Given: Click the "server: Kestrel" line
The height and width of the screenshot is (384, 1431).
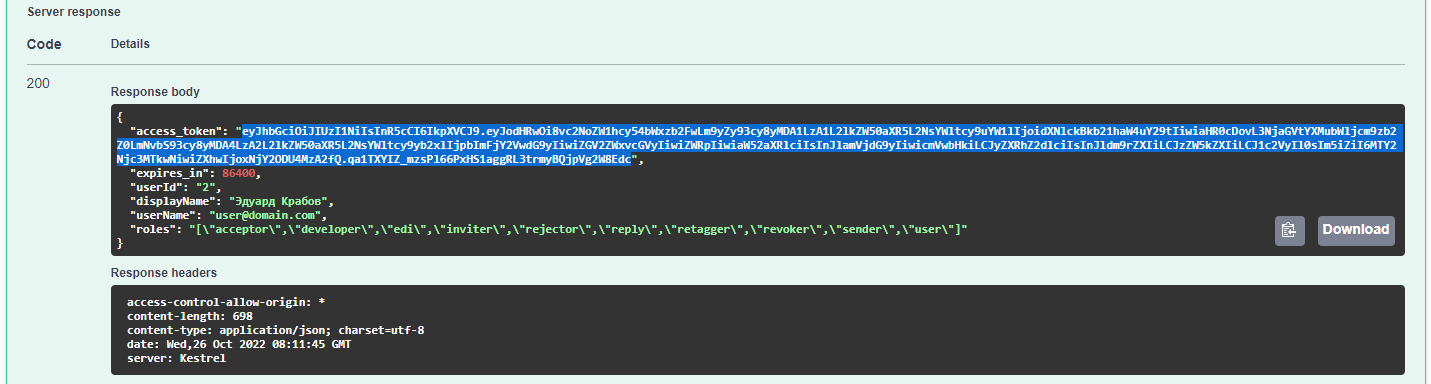Looking at the screenshot, I should pyautogui.click(x=176, y=358).
